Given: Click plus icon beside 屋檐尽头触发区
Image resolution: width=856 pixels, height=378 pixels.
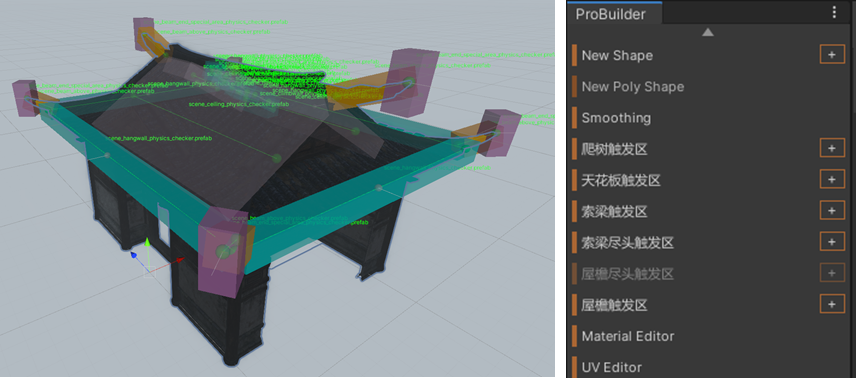Looking at the screenshot, I should [x=832, y=273].
